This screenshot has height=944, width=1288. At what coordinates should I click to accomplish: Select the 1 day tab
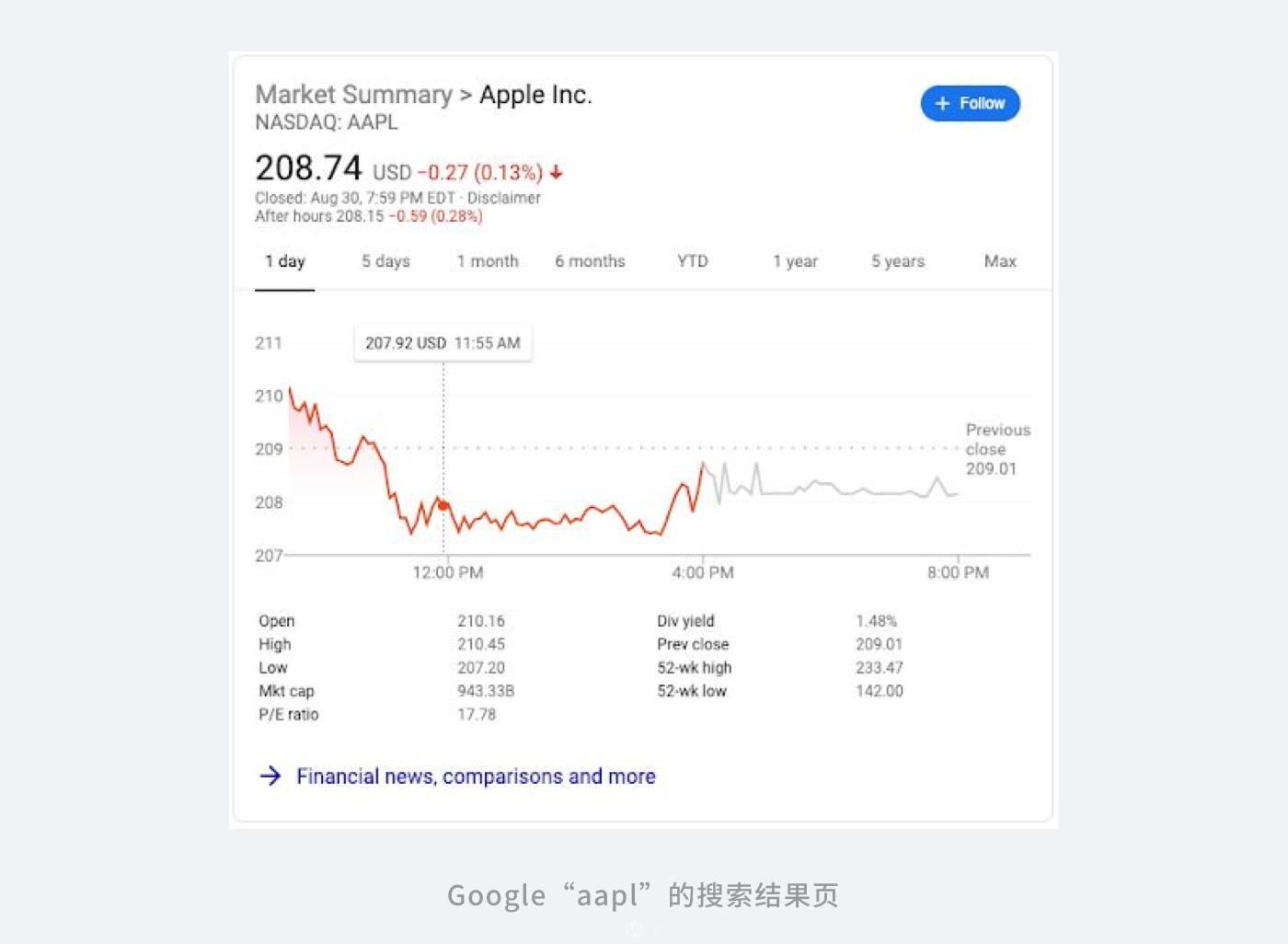pos(284,261)
